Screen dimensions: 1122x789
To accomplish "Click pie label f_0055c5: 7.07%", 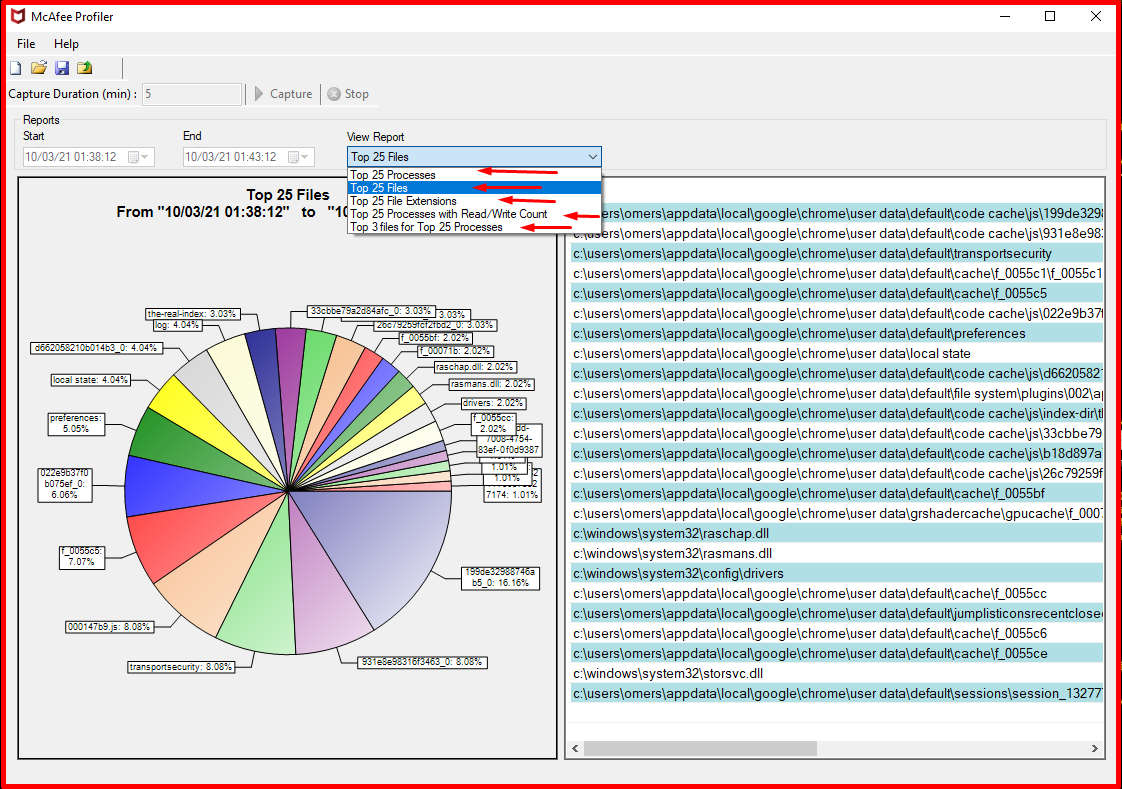I will (82, 557).
